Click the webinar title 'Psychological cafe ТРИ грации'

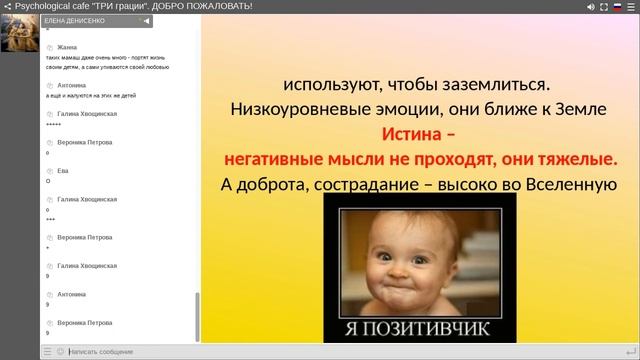(133, 7)
